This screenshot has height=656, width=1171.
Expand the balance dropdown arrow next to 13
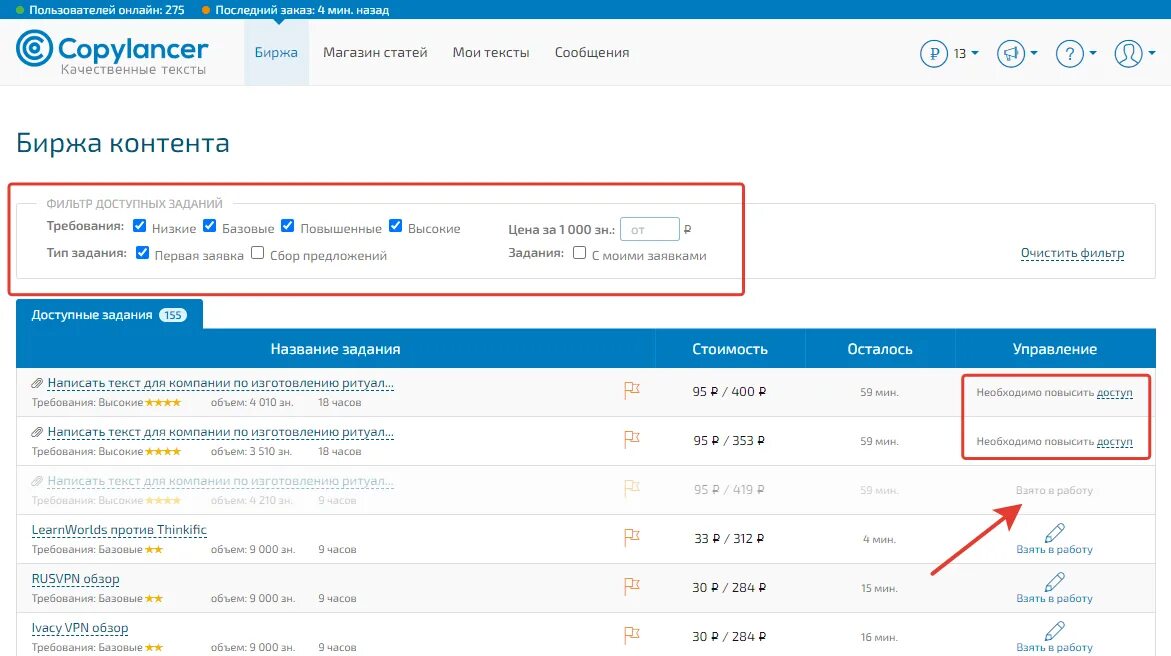click(975, 53)
